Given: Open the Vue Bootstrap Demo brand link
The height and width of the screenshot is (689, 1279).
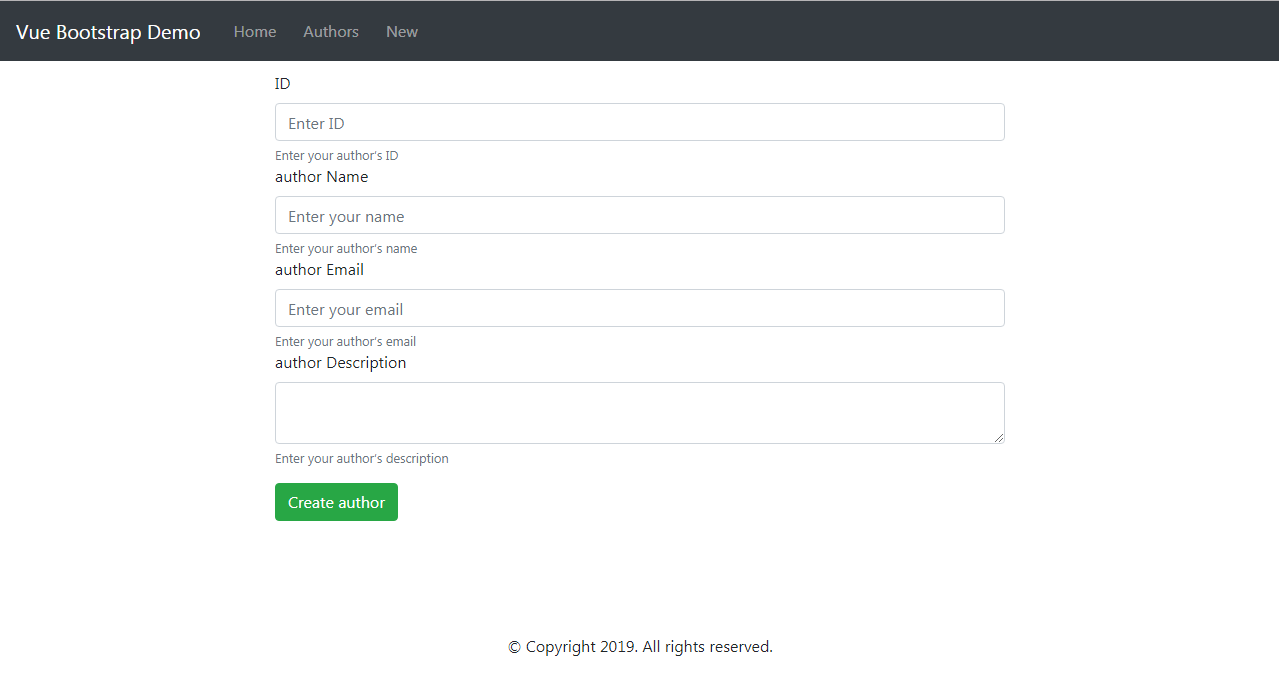Looking at the screenshot, I should pos(108,32).
